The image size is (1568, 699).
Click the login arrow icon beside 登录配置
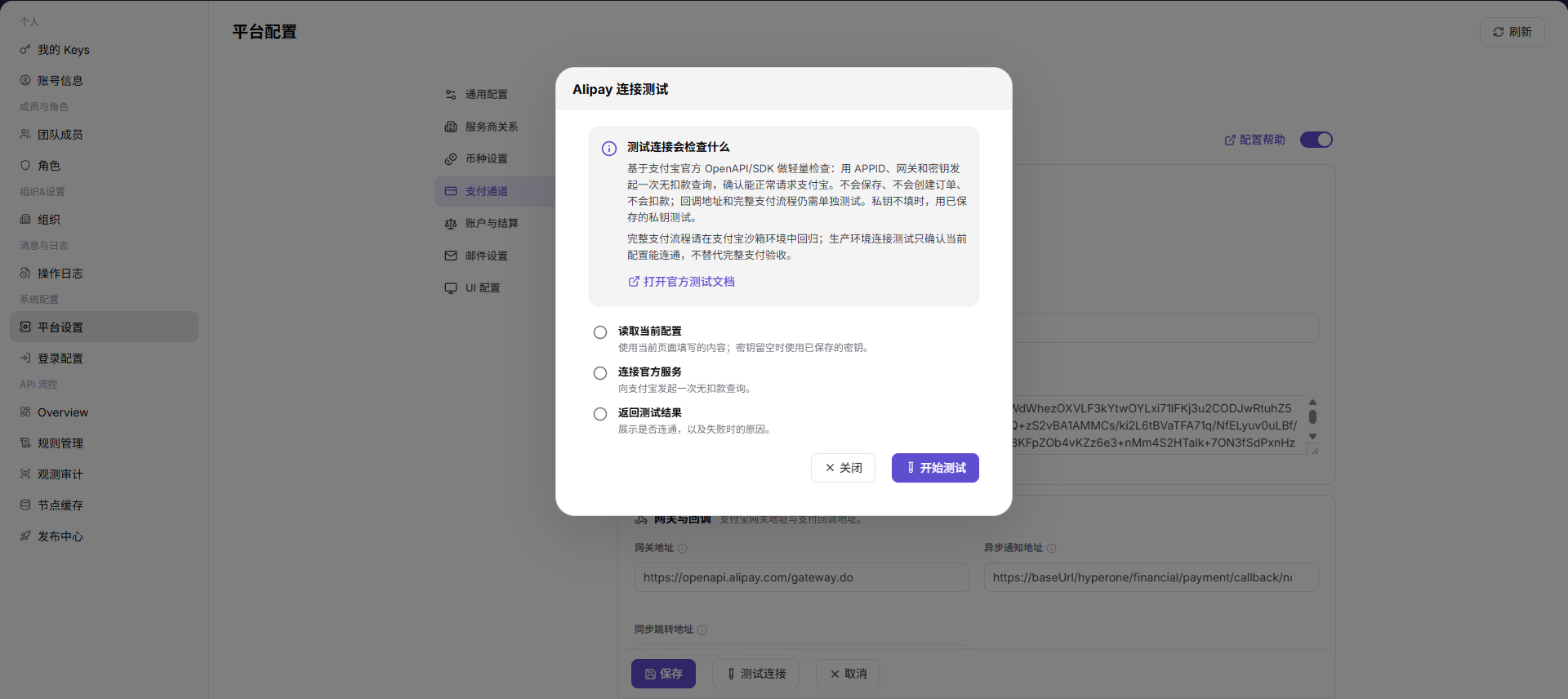pos(25,358)
